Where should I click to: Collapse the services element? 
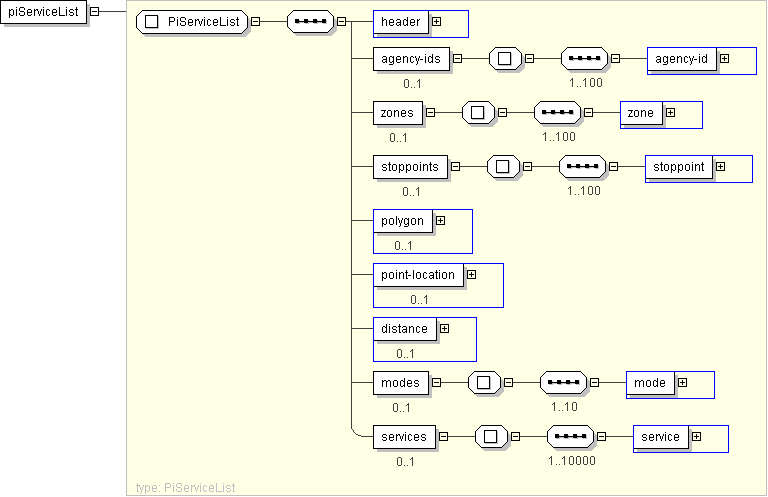click(x=443, y=436)
